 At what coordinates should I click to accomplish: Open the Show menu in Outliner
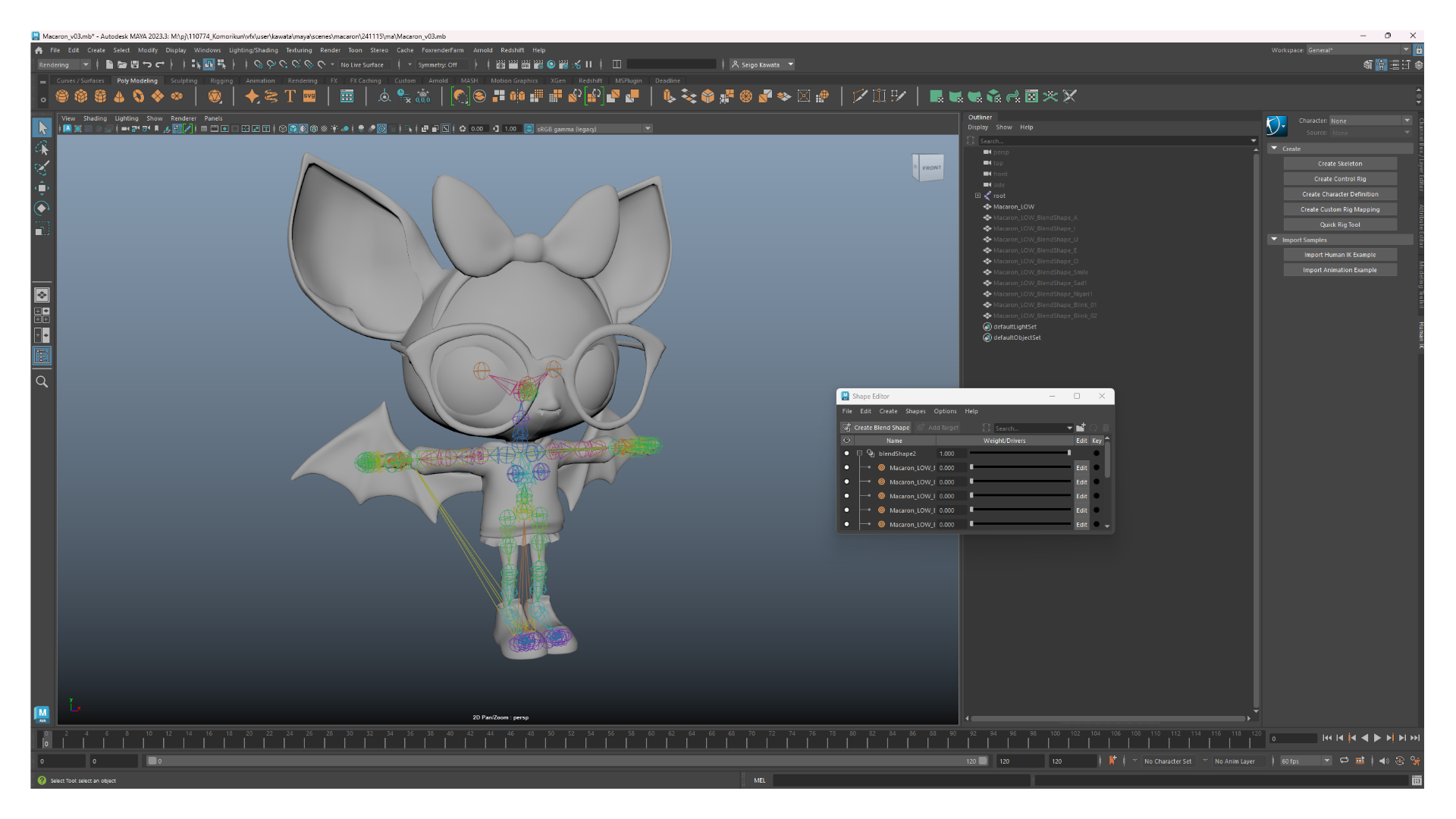(1004, 127)
